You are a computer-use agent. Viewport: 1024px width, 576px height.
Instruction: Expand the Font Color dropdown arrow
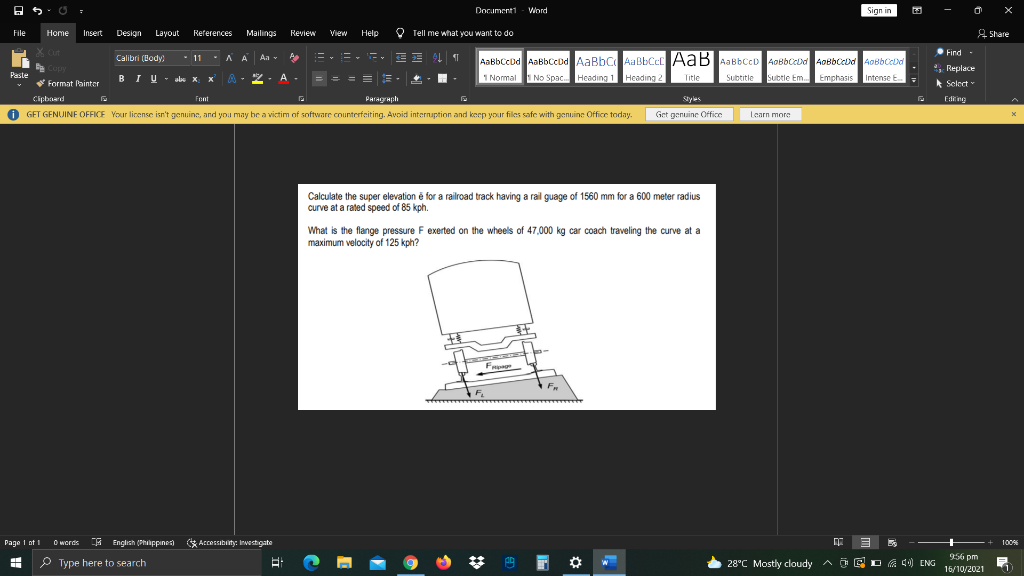click(296, 78)
